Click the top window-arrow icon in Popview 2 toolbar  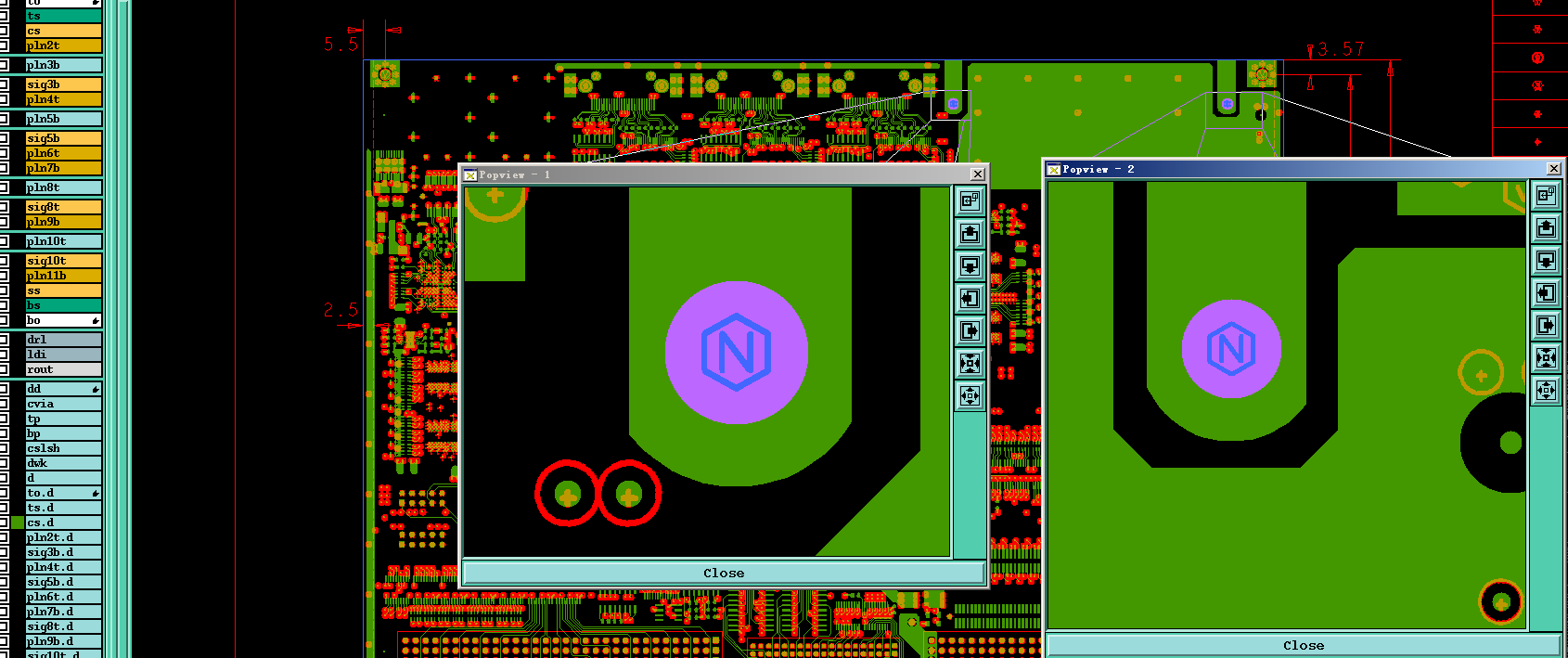click(1546, 195)
